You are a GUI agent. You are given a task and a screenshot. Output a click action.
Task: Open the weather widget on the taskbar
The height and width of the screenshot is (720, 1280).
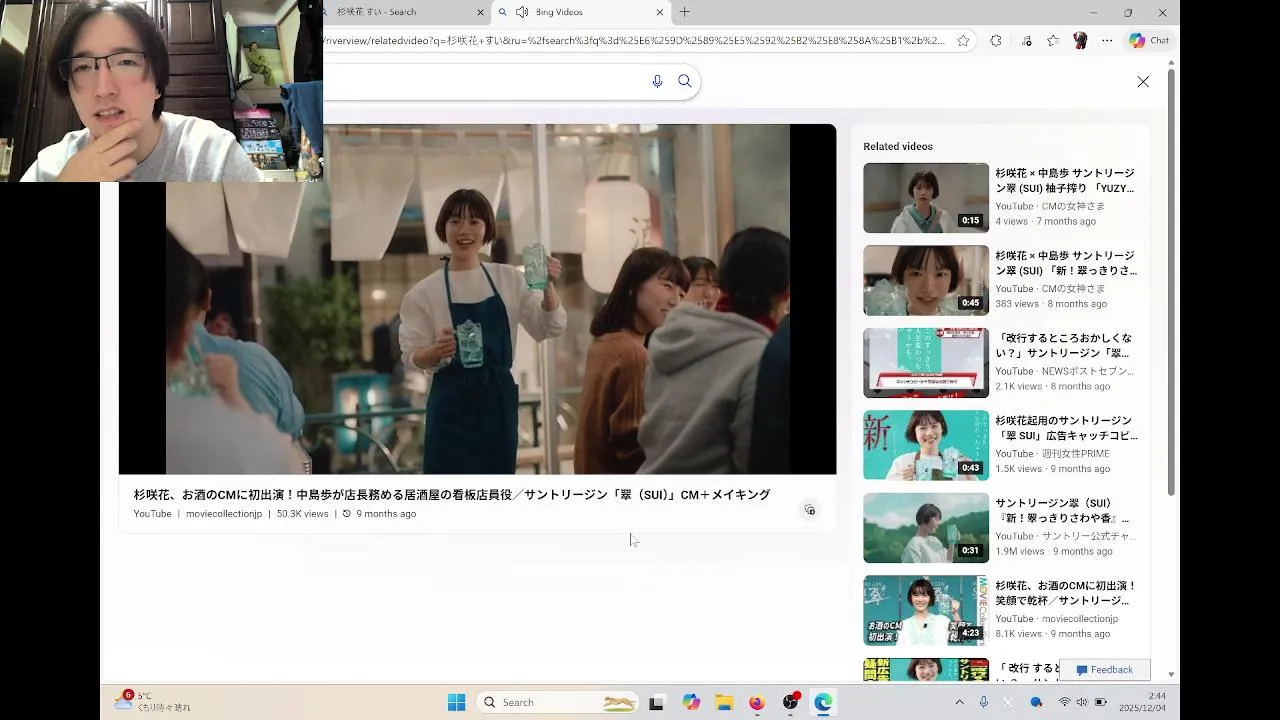[x=153, y=701]
